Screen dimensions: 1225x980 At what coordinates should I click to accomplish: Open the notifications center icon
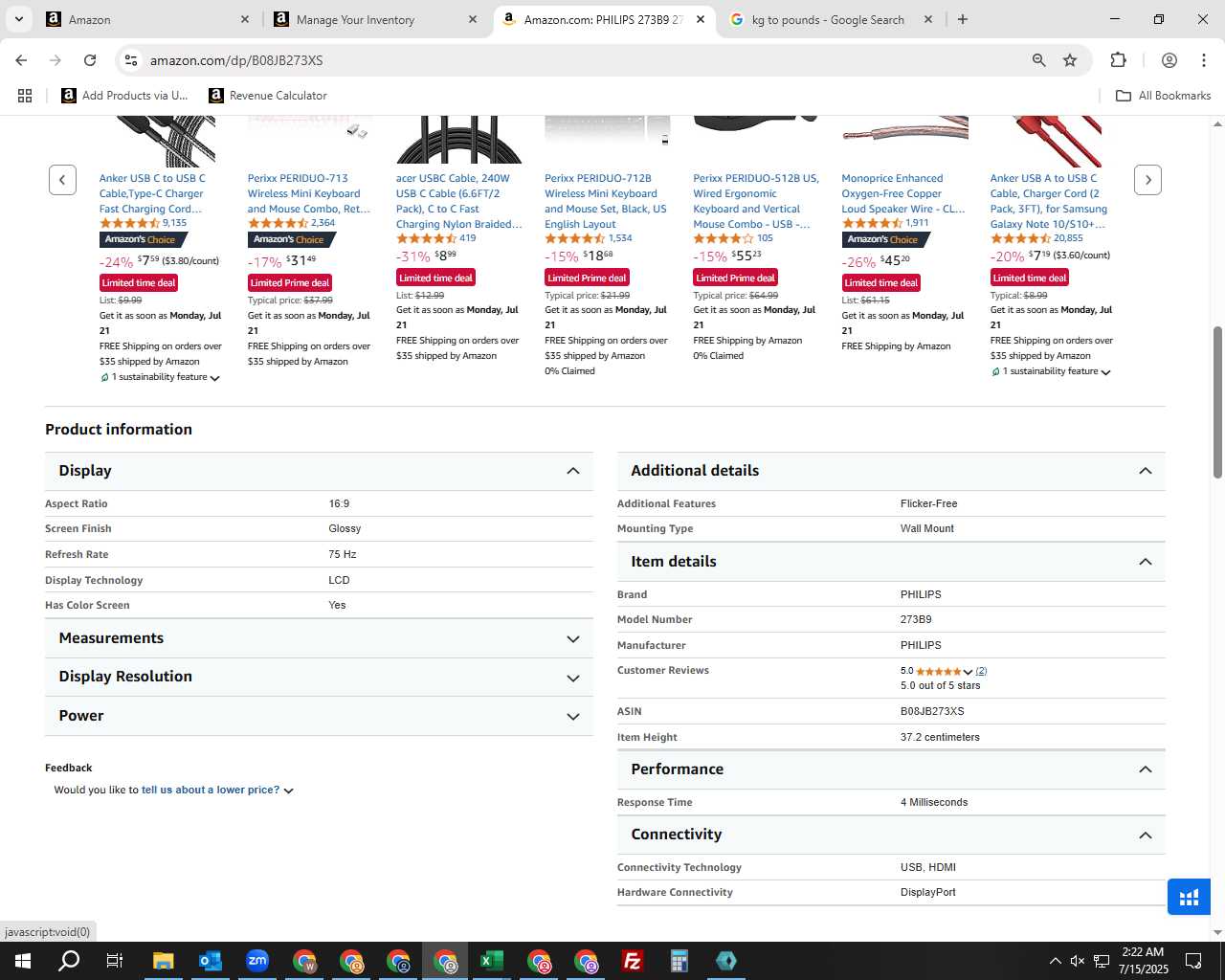1193,961
